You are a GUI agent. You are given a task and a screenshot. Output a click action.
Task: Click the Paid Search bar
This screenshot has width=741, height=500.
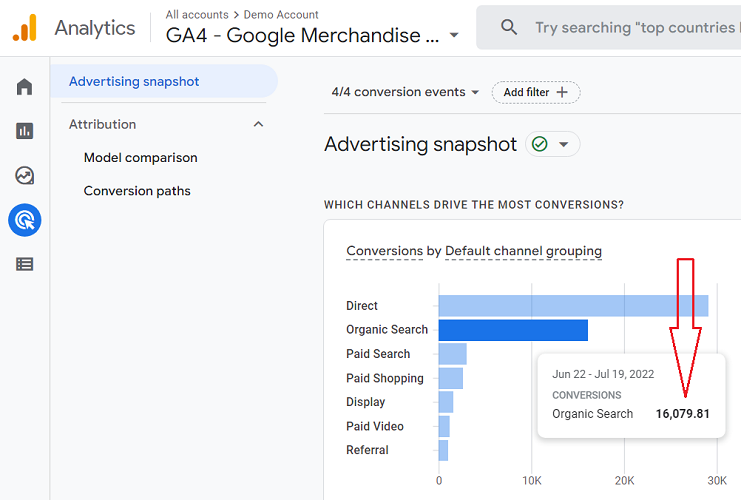[452, 354]
